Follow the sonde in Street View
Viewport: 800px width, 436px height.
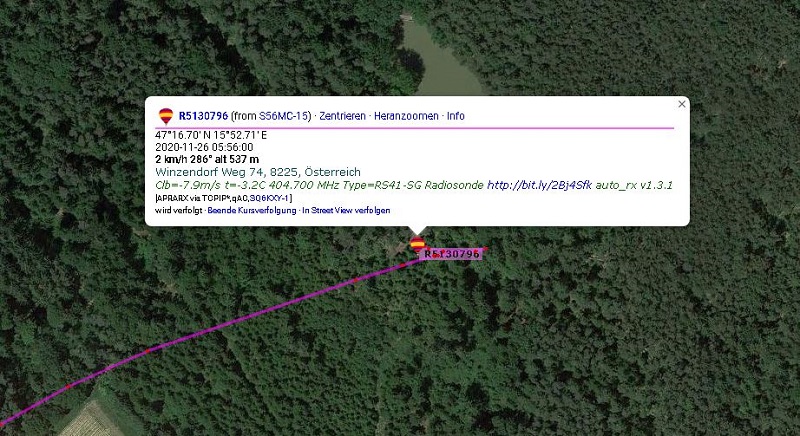[x=346, y=210]
